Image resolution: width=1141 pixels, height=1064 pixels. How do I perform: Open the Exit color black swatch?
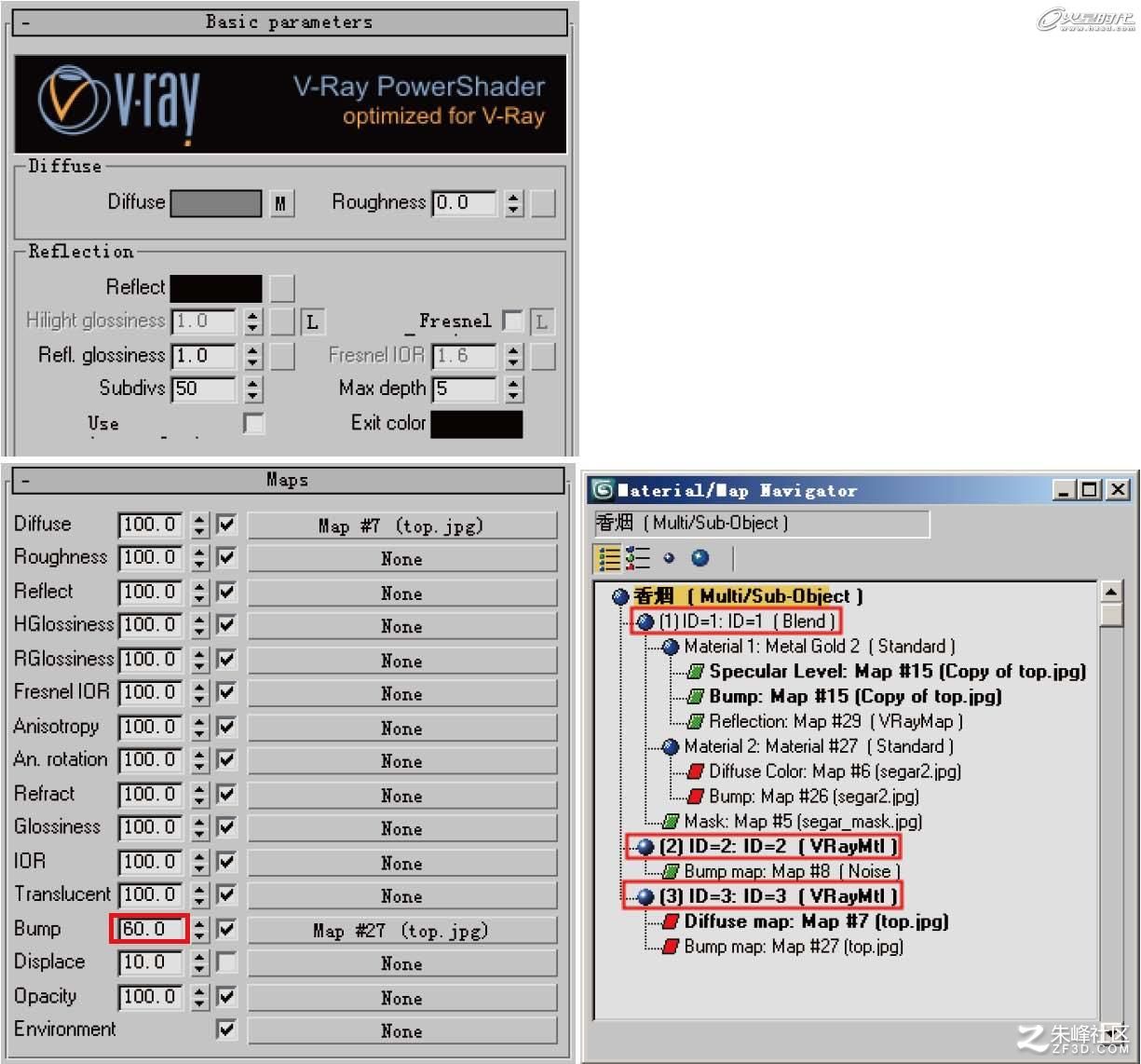point(477,424)
